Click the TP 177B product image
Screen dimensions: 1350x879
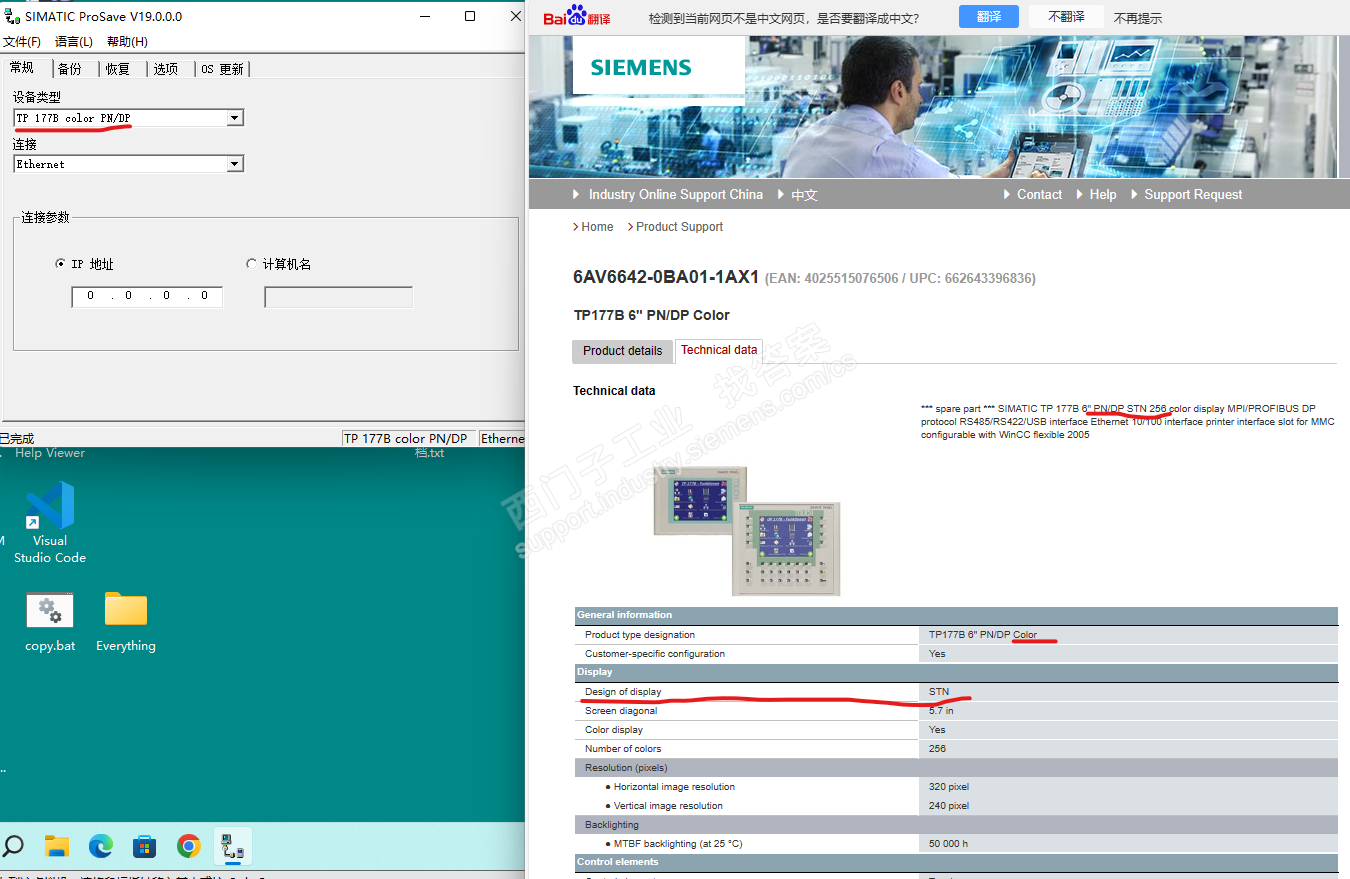pyautogui.click(x=747, y=530)
